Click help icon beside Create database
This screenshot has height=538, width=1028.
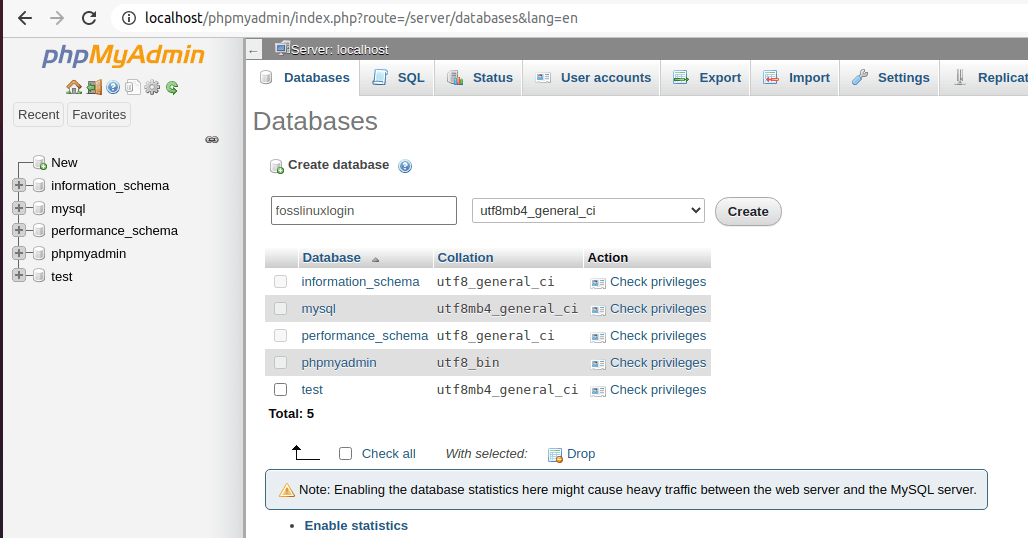[405, 166]
